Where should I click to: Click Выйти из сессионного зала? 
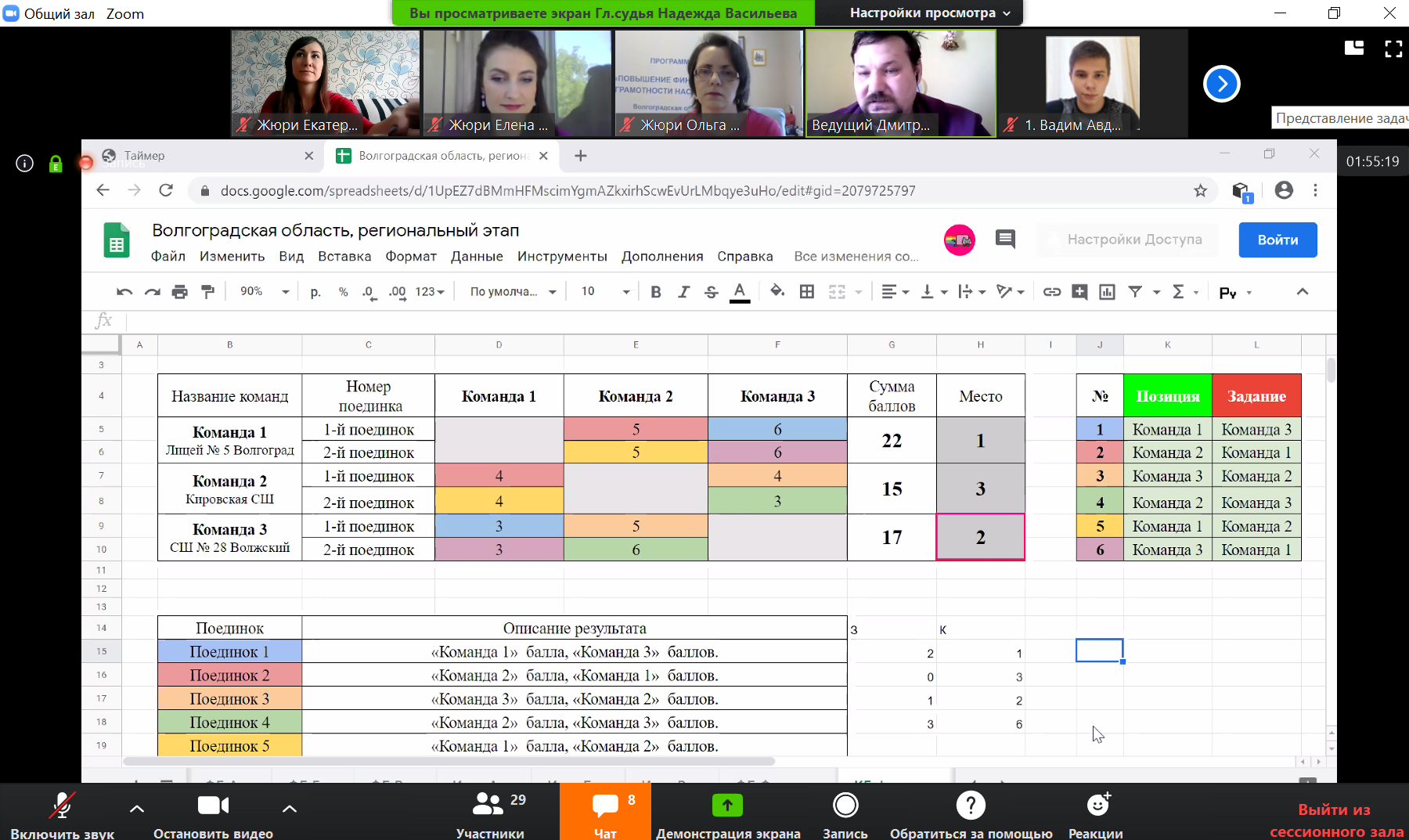(x=1335, y=820)
